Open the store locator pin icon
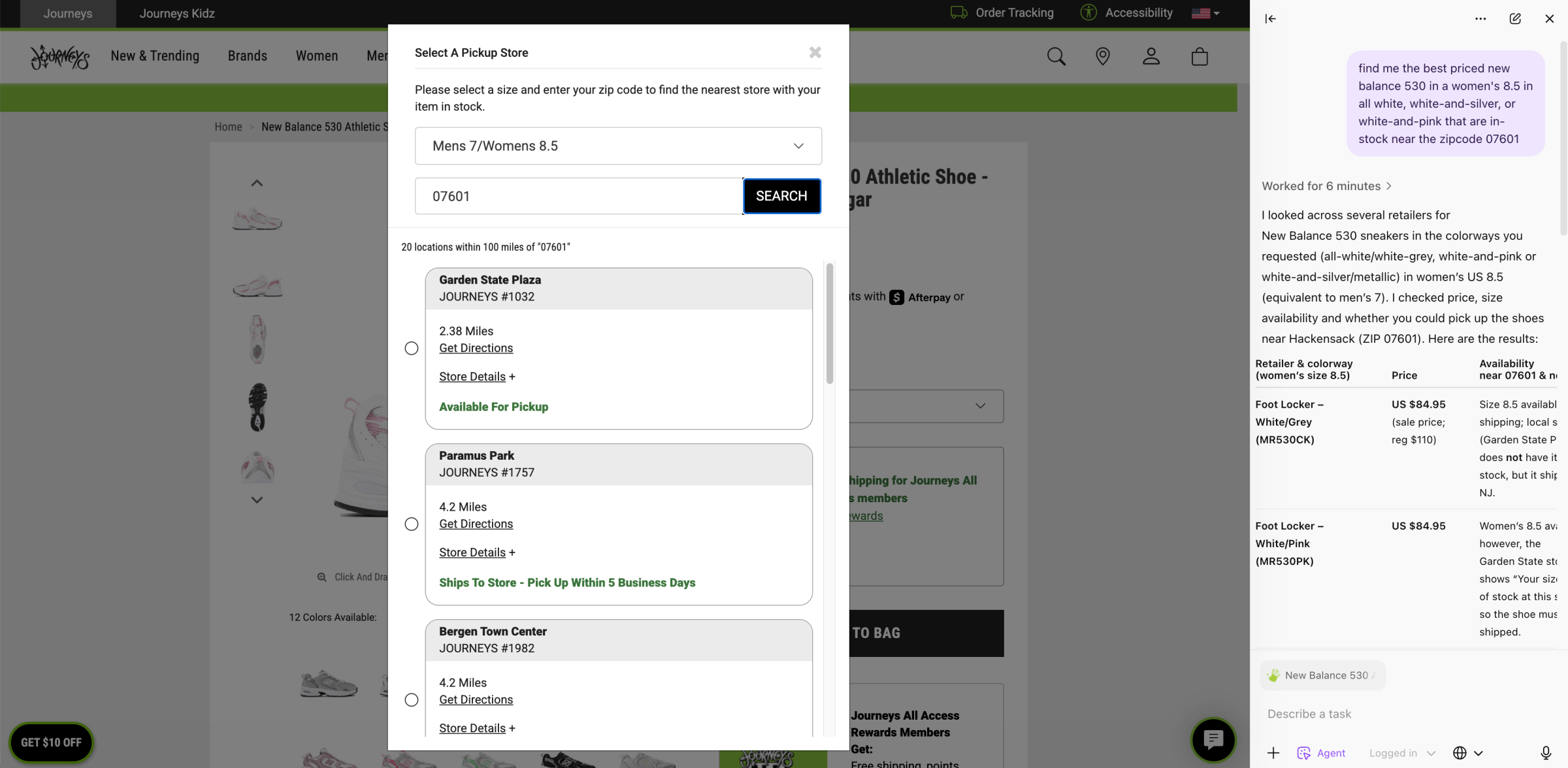1568x768 pixels. pyautogui.click(x=1103, y=57)
